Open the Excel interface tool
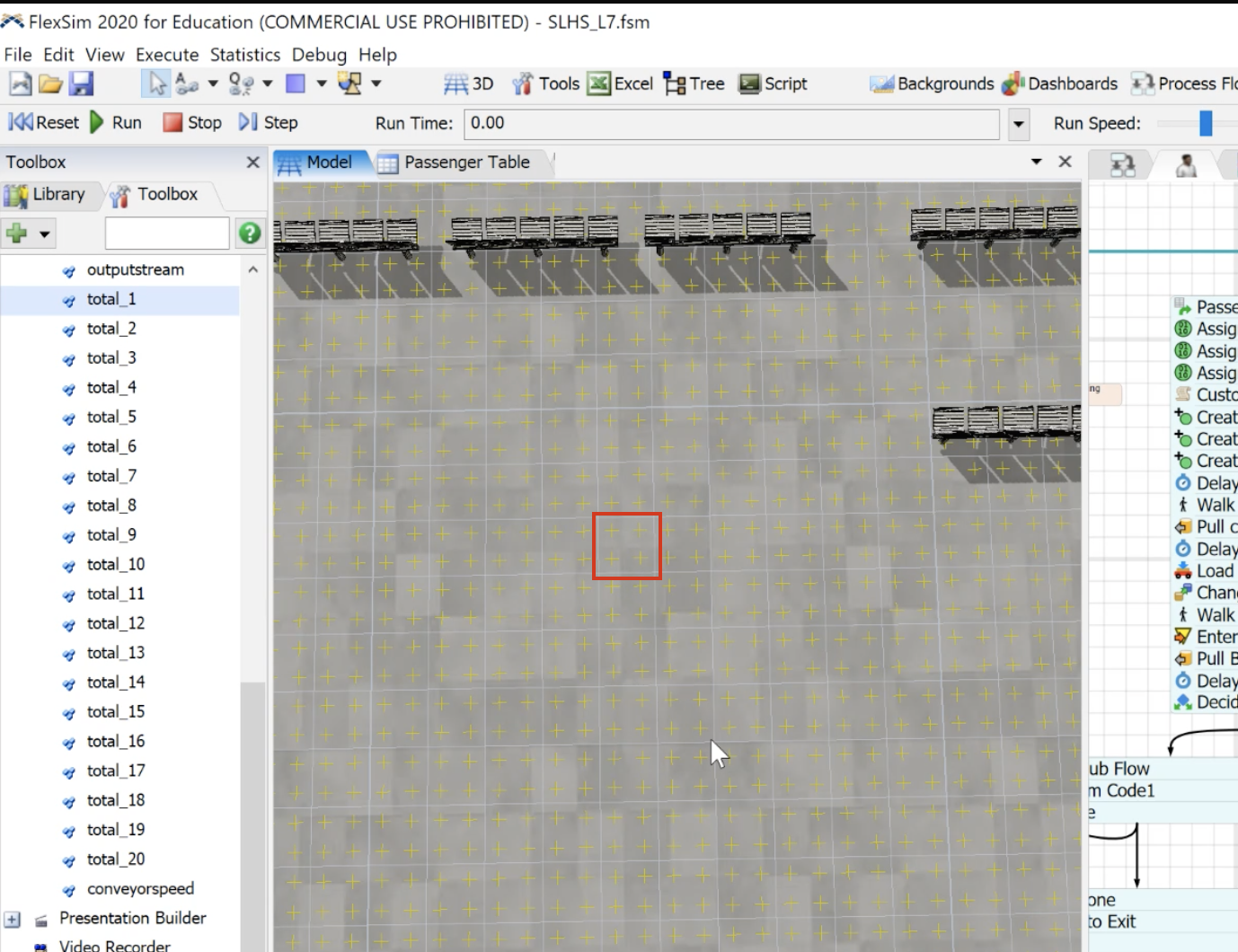1238x952 pixels. click(x=620, y=84)
